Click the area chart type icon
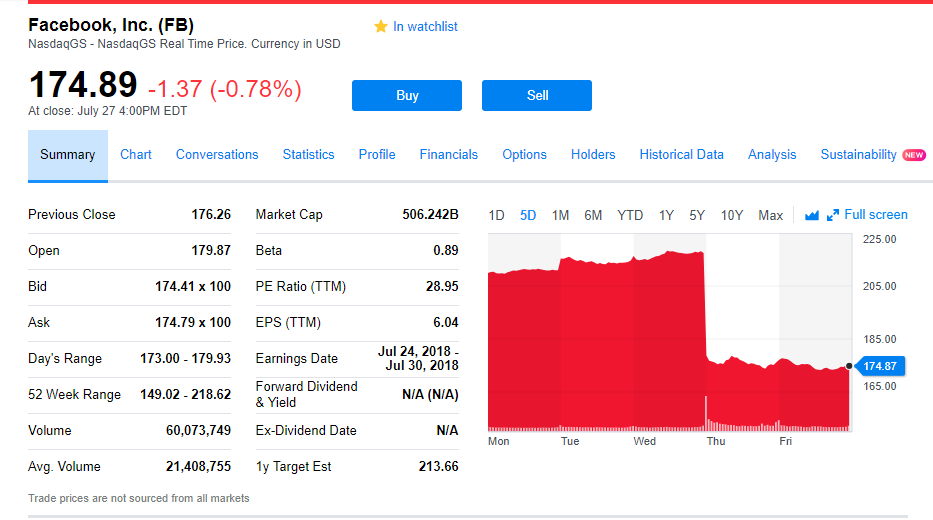This screenshot has height=520, width=933. [x=812, y=215]
